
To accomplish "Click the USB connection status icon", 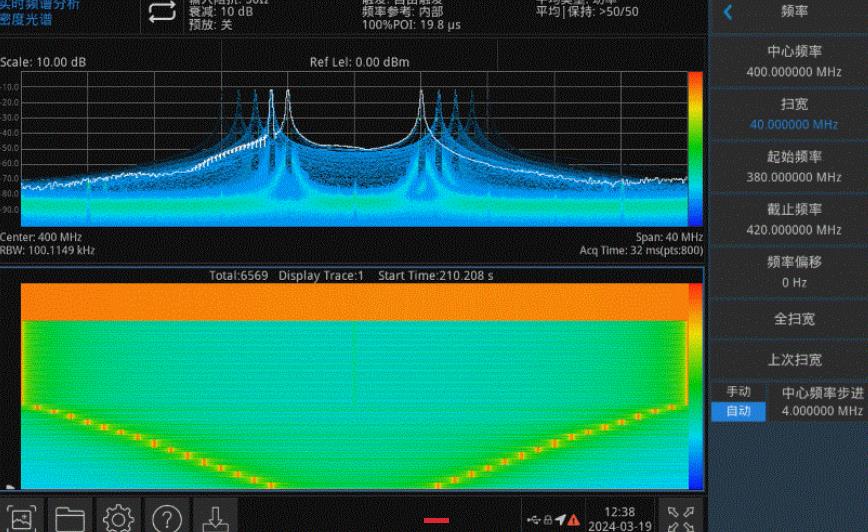I will coord(533,519).
